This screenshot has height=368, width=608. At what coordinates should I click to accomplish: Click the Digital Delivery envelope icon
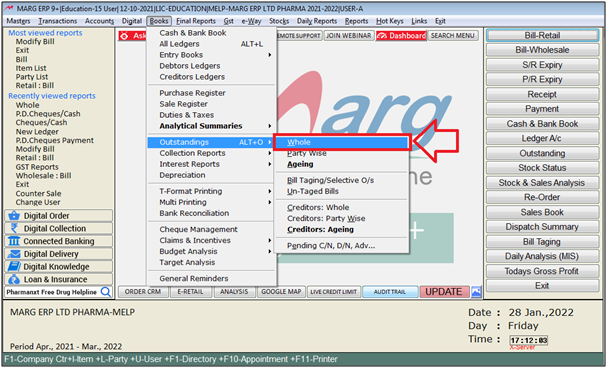14,254
